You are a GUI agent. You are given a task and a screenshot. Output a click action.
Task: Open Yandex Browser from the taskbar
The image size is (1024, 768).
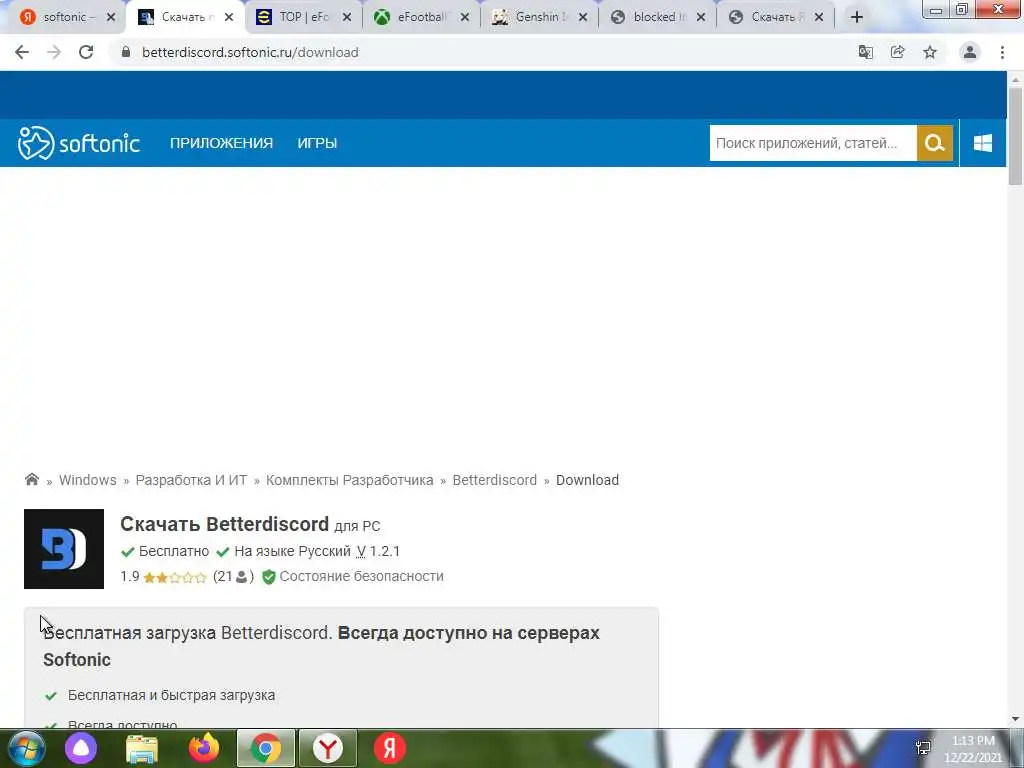pos(328,748)
